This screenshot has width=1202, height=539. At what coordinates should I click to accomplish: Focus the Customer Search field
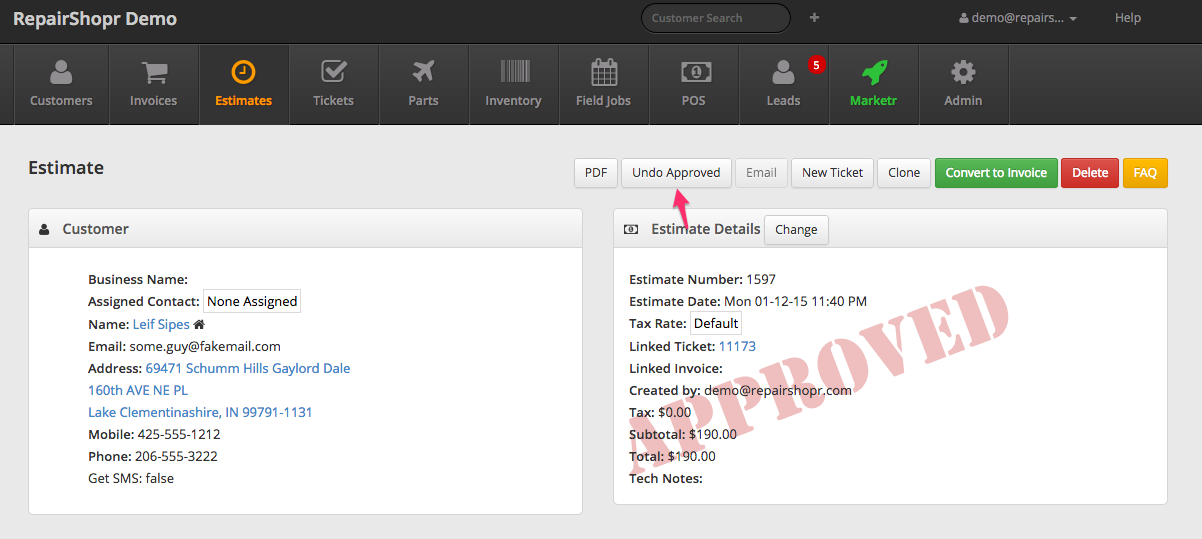(x=714, y=18)
